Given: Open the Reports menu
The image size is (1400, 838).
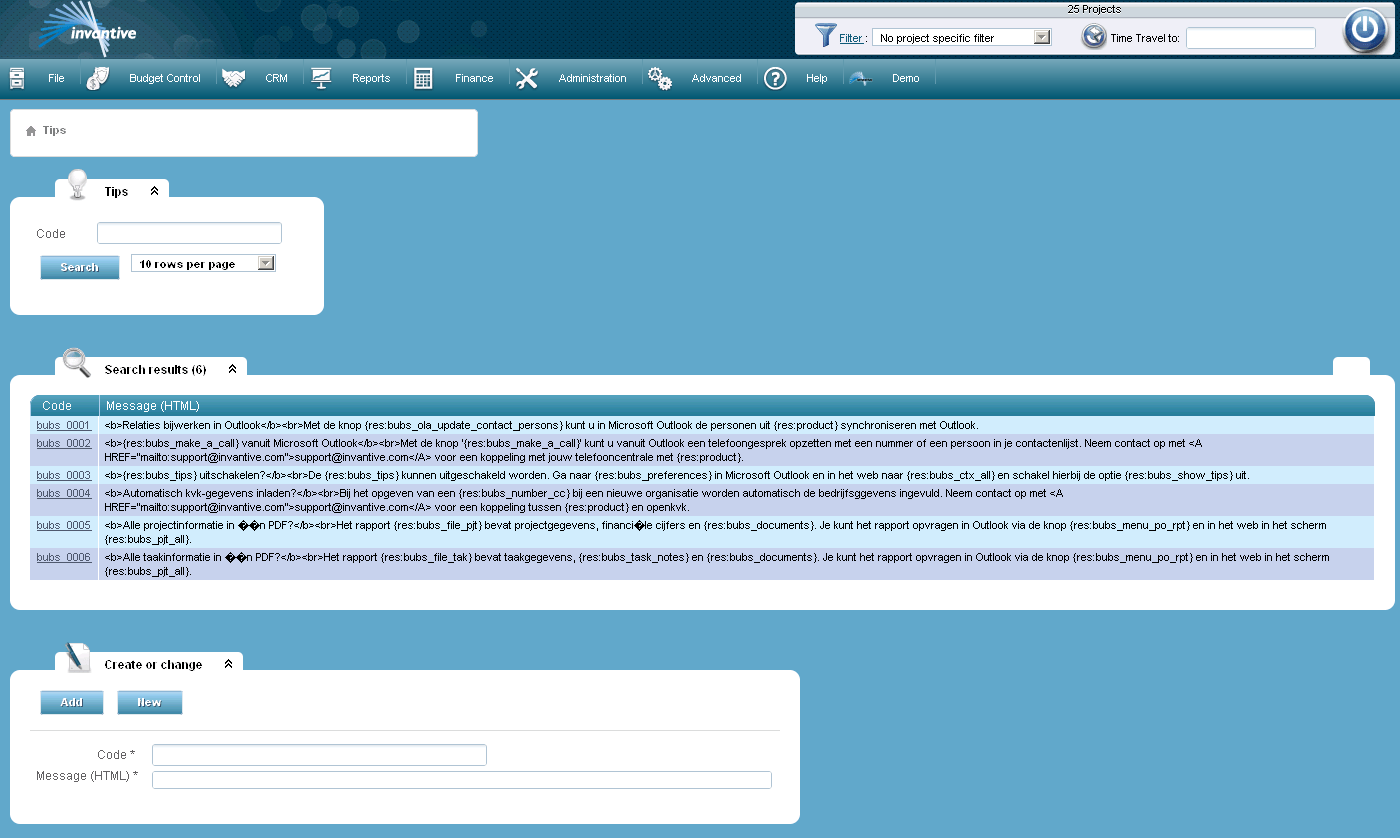Looking at the screenshot, I should (x=370, y=78).
